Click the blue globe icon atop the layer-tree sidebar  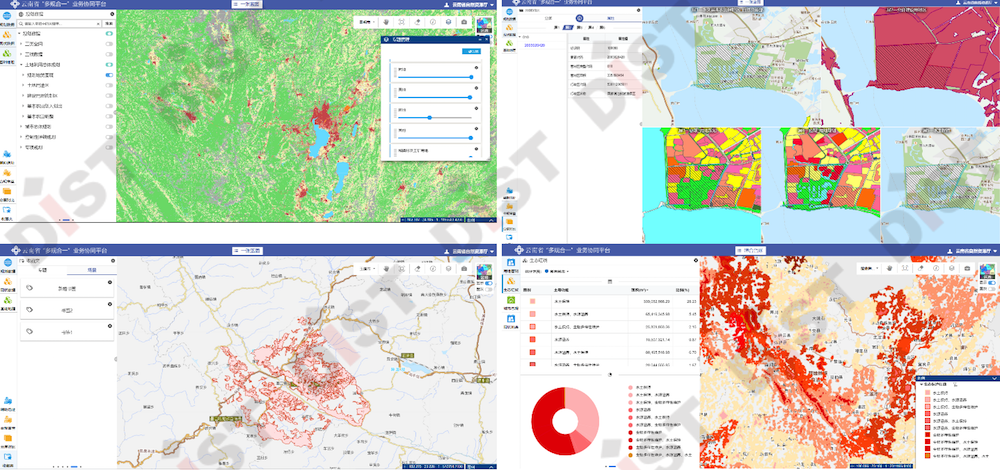7,16
